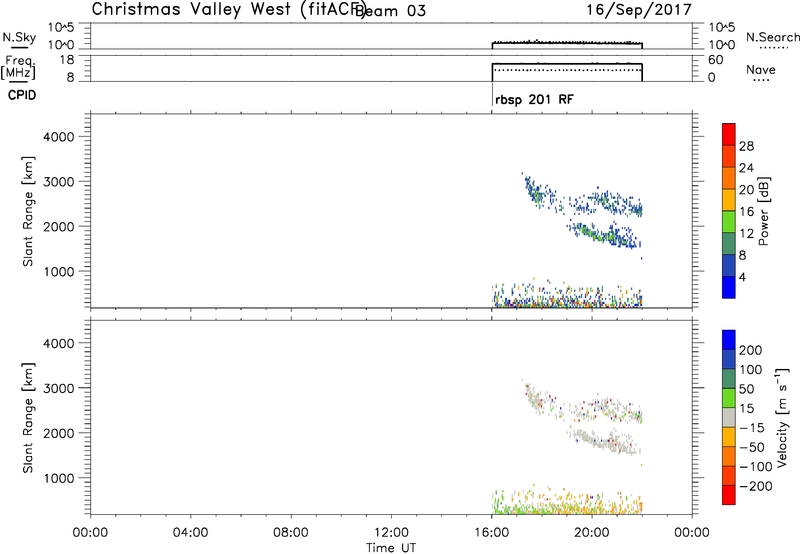
Task: Pick the bright blue lowest Power color segment
Action: 729,287
